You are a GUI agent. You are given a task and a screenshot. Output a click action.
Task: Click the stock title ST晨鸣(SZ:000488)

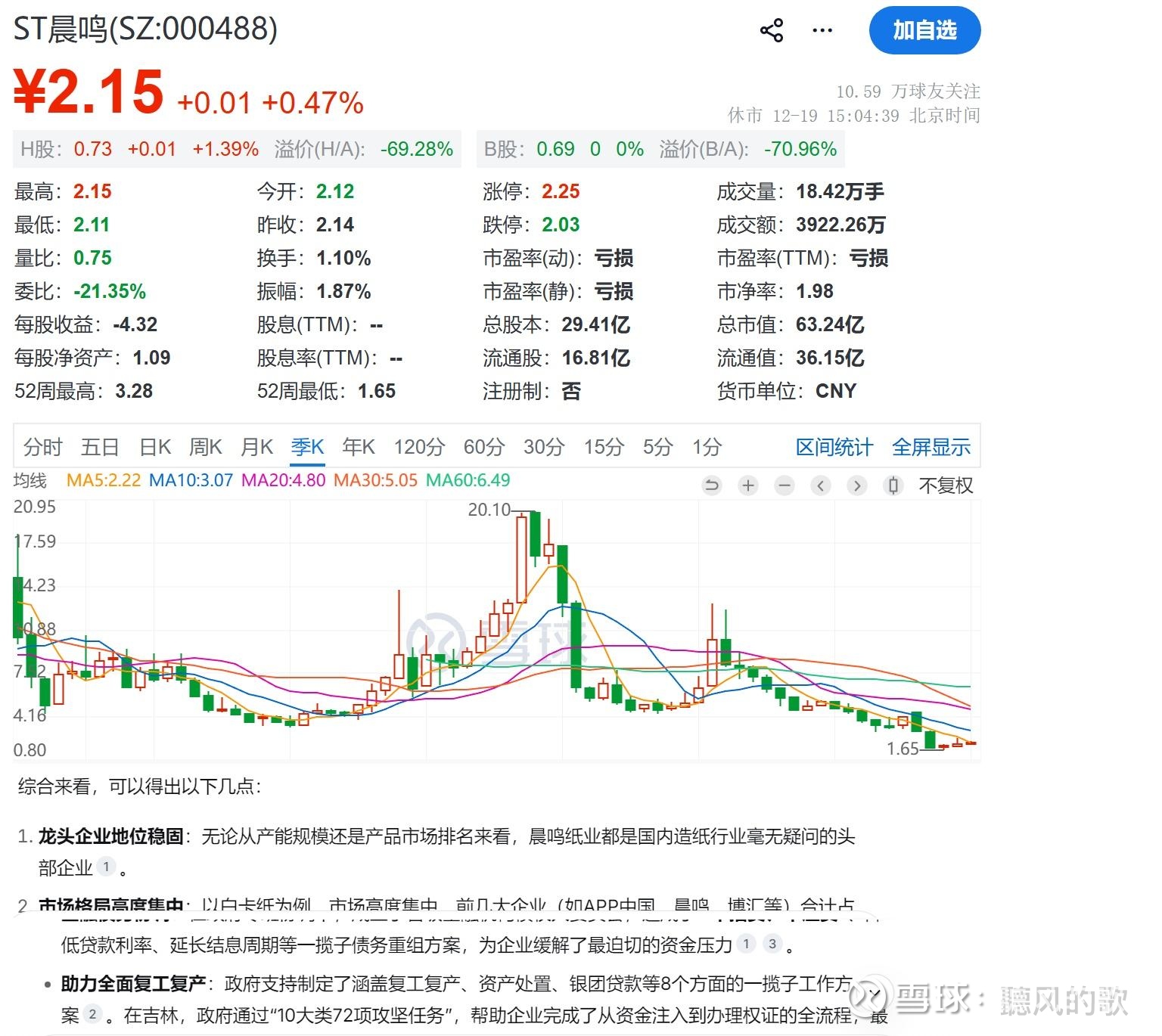146,29
